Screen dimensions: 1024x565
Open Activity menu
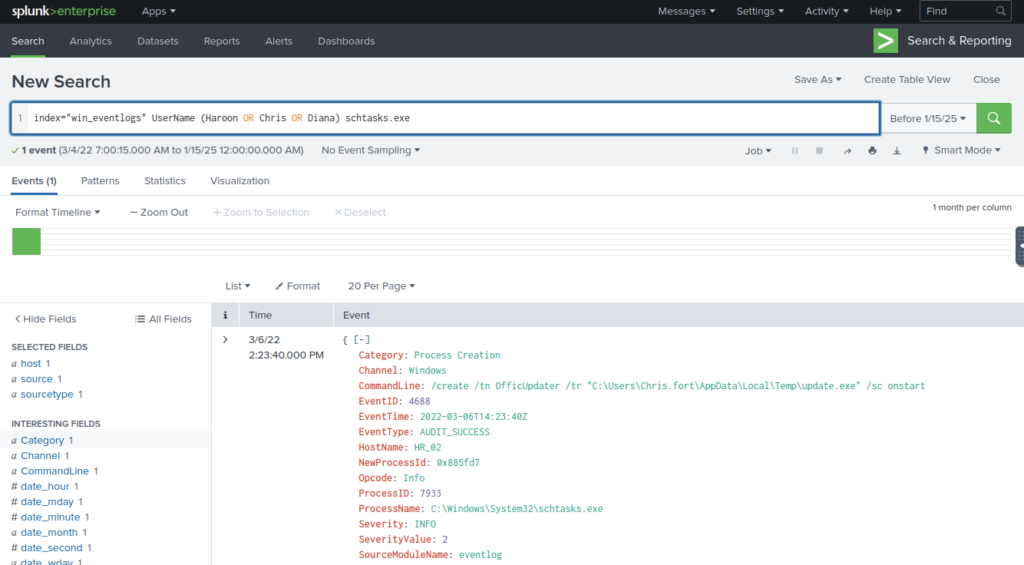pyautogui.click(x=826, y=11)
